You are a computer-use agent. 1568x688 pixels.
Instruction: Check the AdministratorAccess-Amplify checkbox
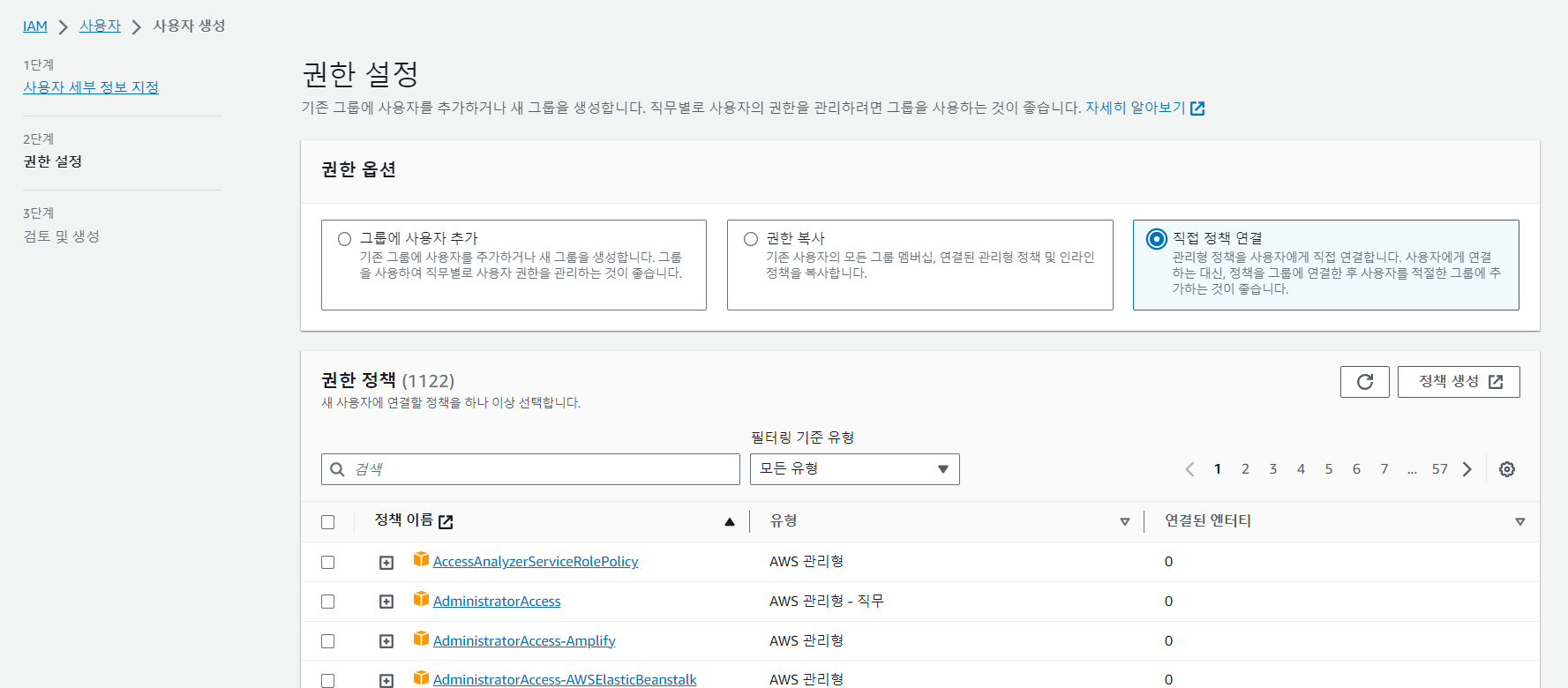pyautogui.click(x=328, y=641)
